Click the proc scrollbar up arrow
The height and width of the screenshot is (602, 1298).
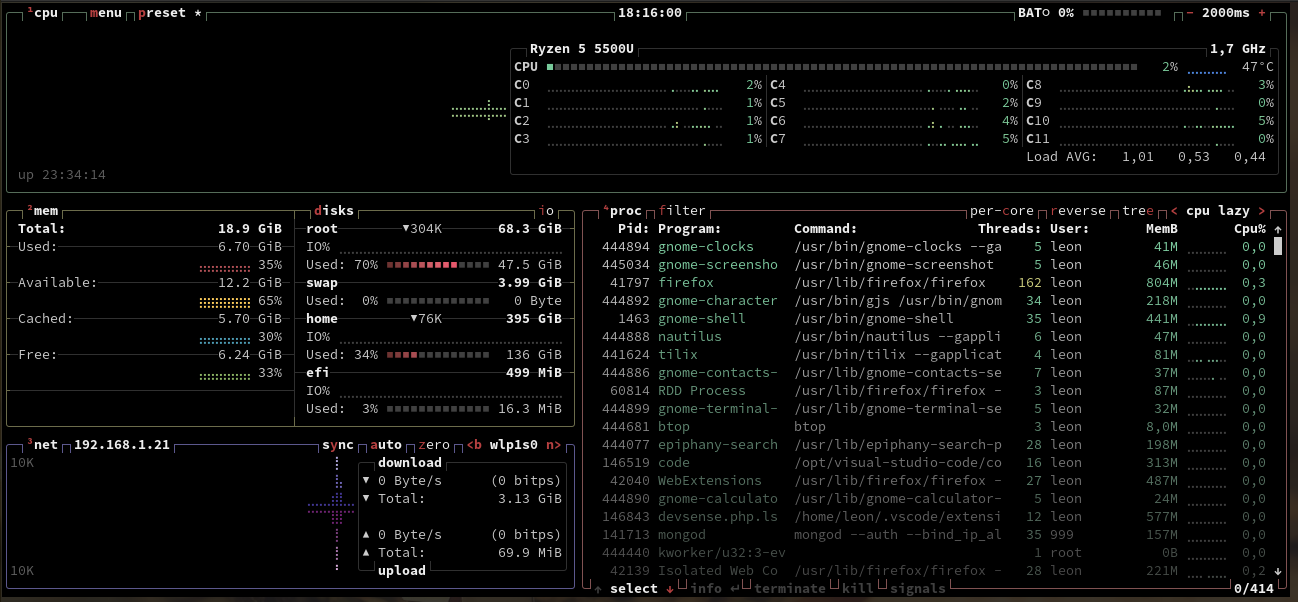[1277, 229]
